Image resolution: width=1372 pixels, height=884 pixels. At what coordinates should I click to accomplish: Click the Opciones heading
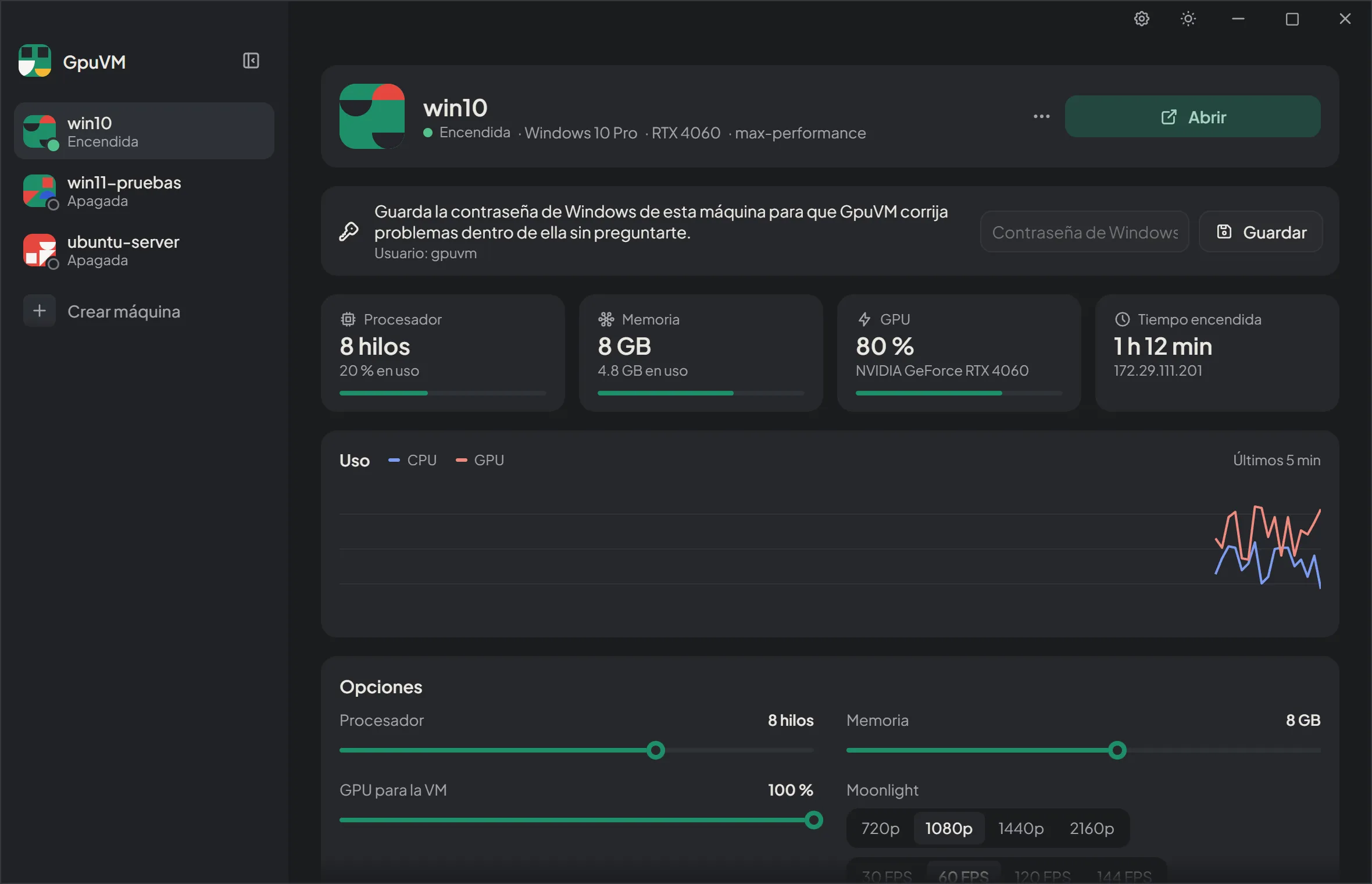tap(381, 687)
